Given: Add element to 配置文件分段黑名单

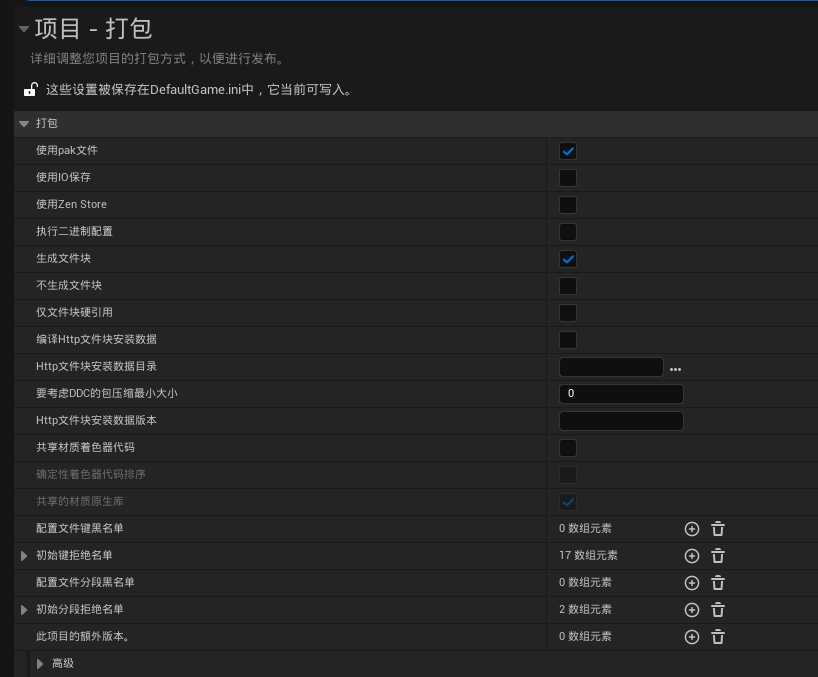Looking at the screenshot, I should (691, 582).
